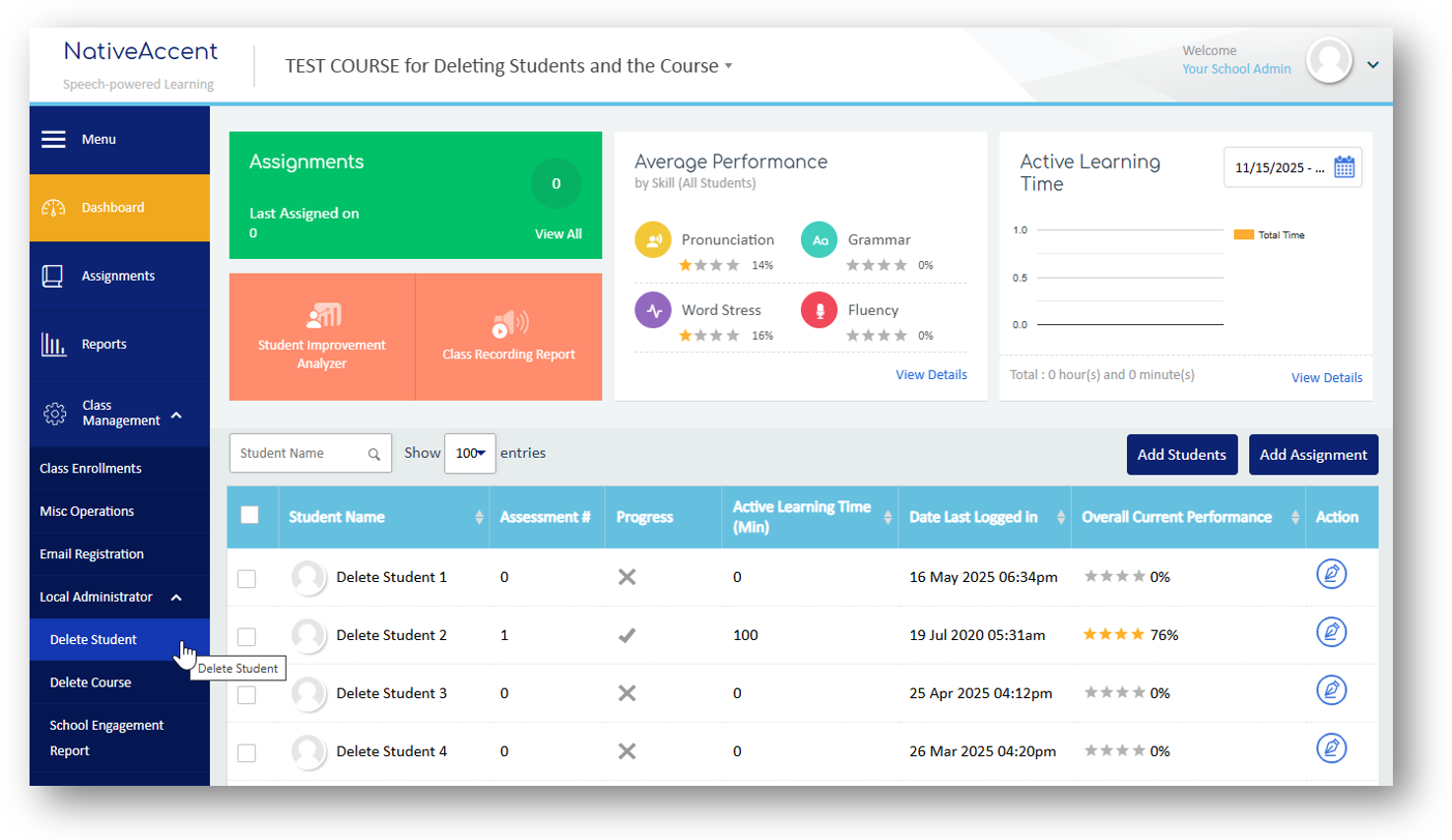This screenshot has height=840, width=1452.
Task: Open the calendar date picker icon
Action: (x=1344, y=167)
